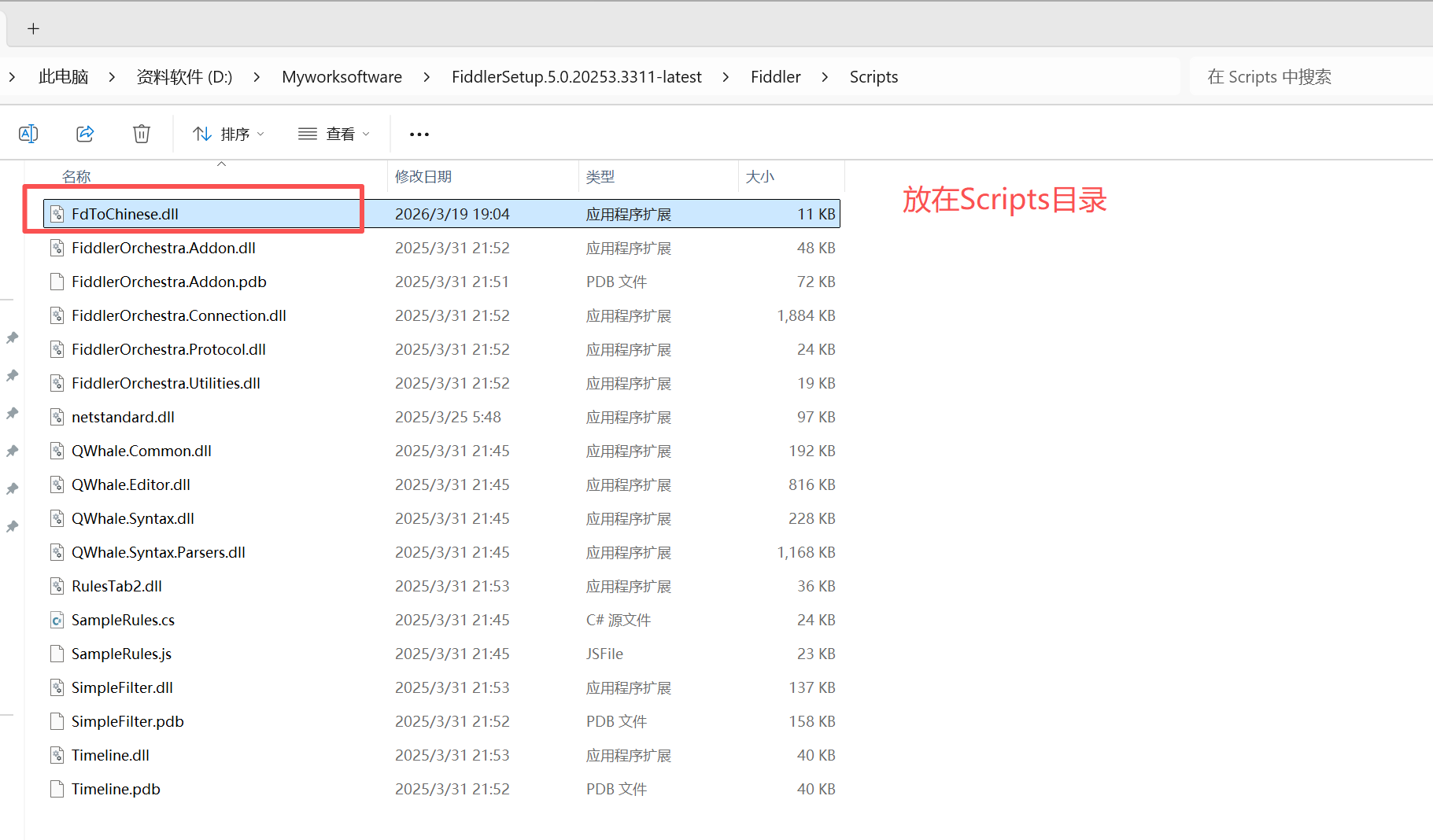Screen dimensions: 1433x840
Task: Select file name QWhale.Editor.dll
Action: coord(131,484)
